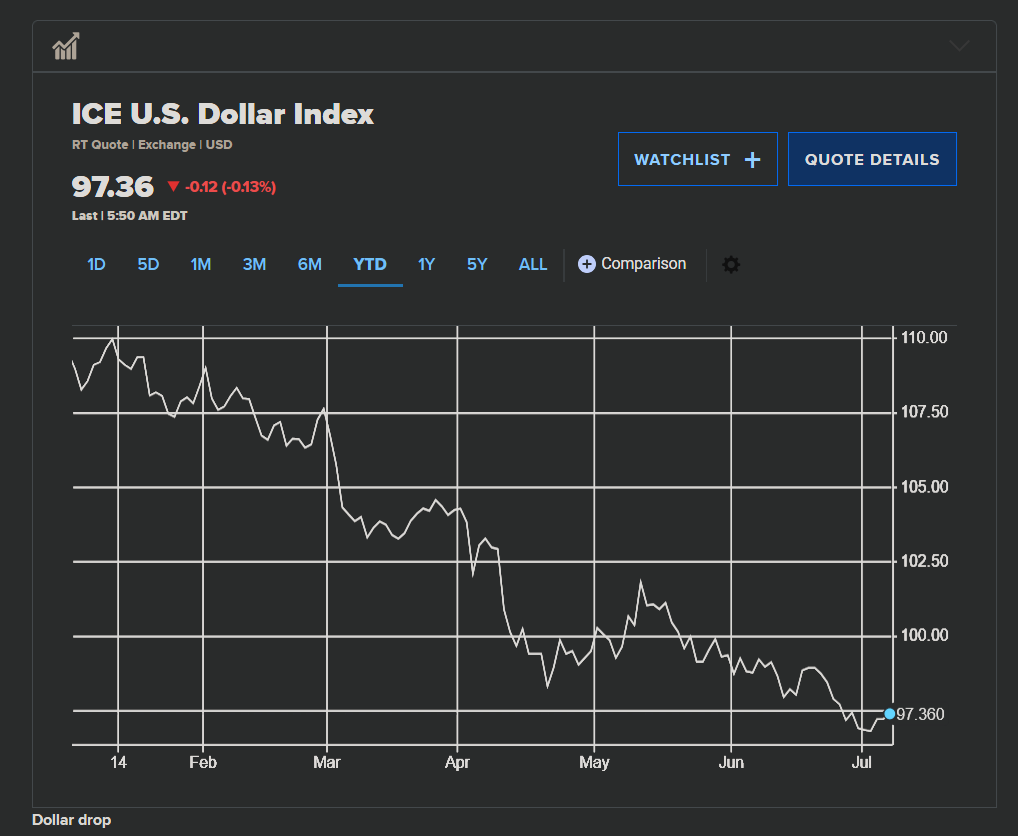Click the chart icon in widget header
Screen dimensions: 1018x836
pyautogui.click(x=67, y=46)
